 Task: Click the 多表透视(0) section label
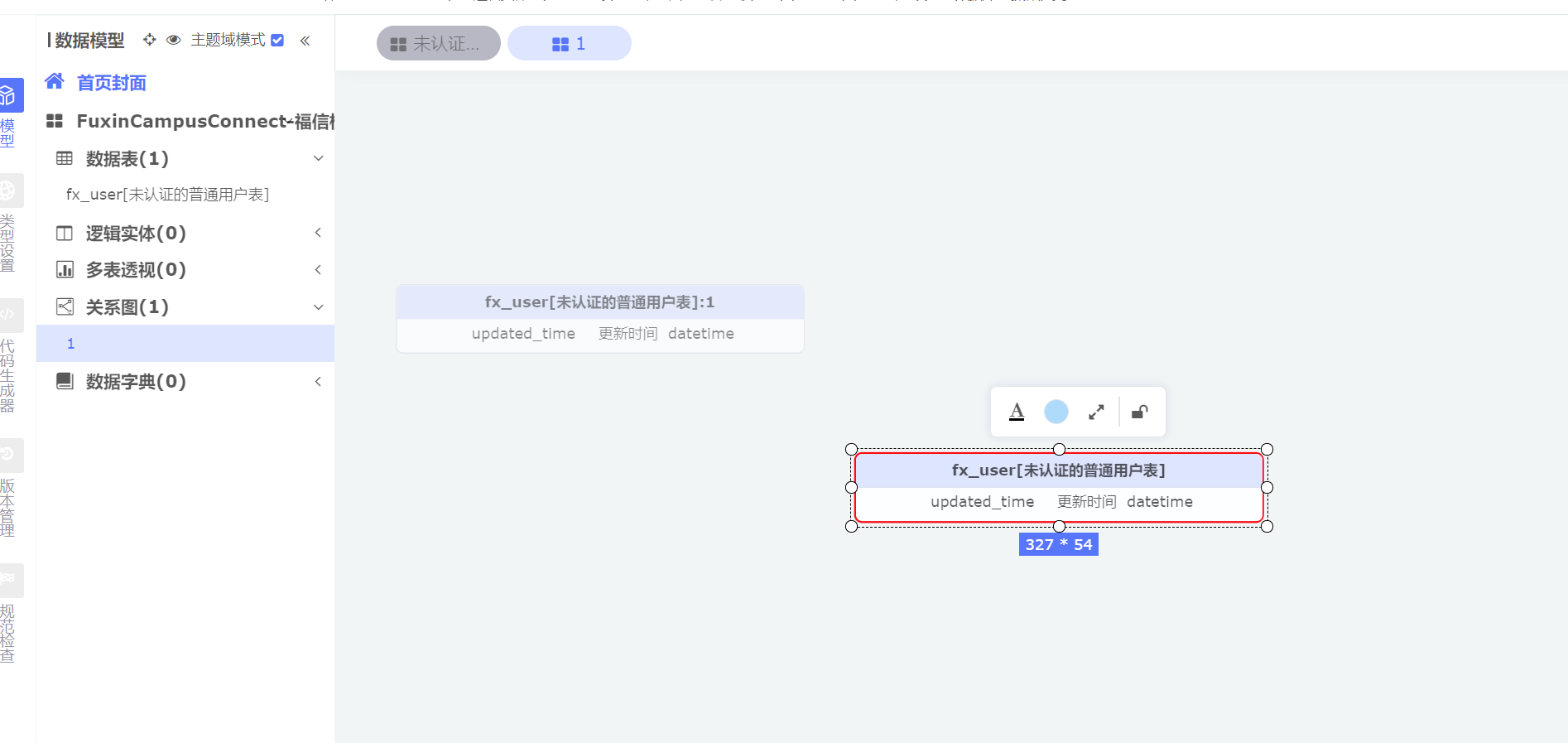click(x=136, y=270)
